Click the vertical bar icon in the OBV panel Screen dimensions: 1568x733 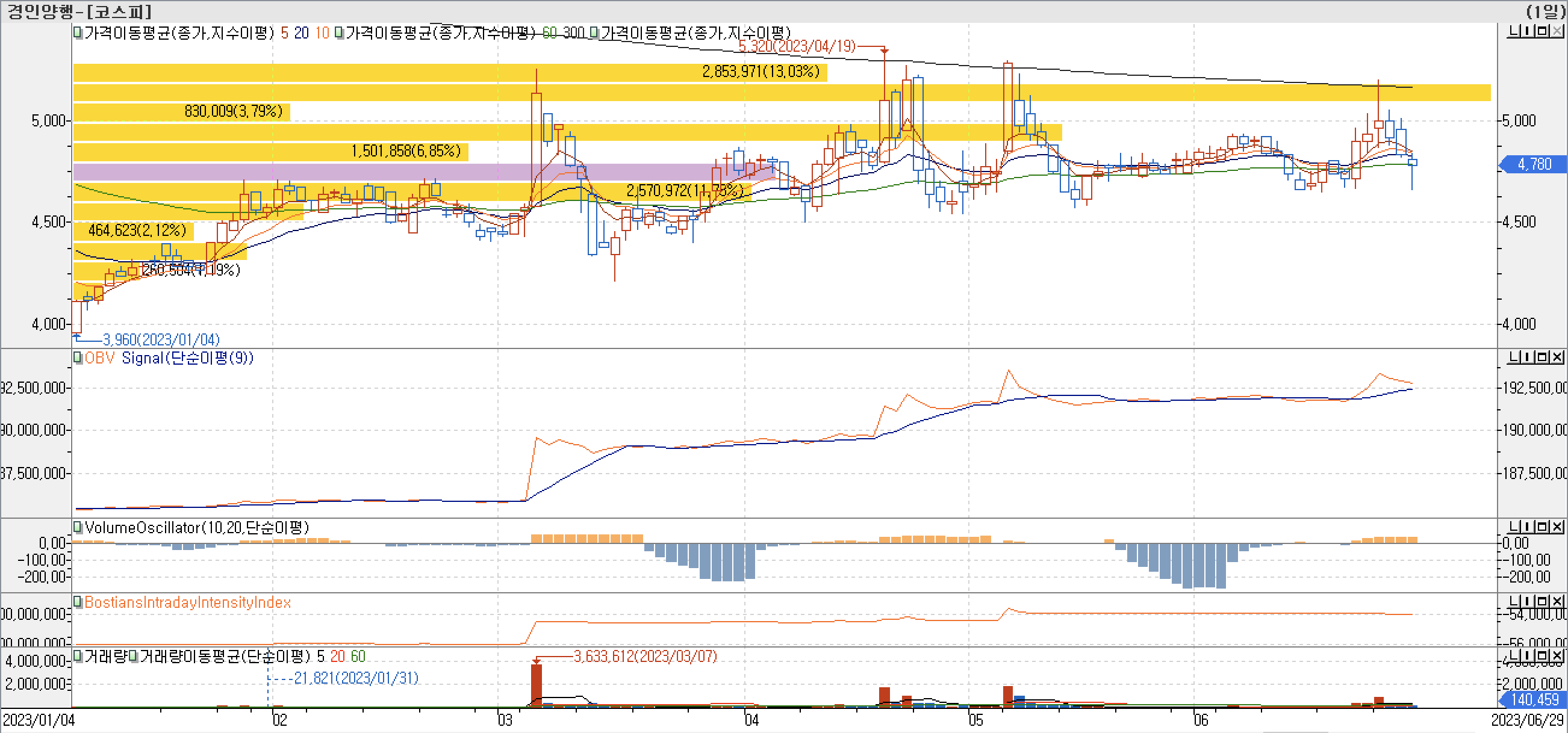click(1528, 357)
